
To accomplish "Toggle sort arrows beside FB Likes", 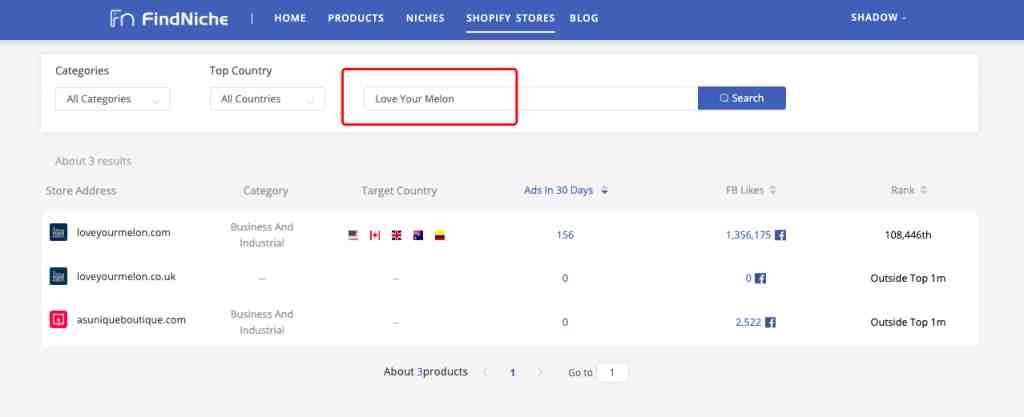I will click(x=773, y=191).
